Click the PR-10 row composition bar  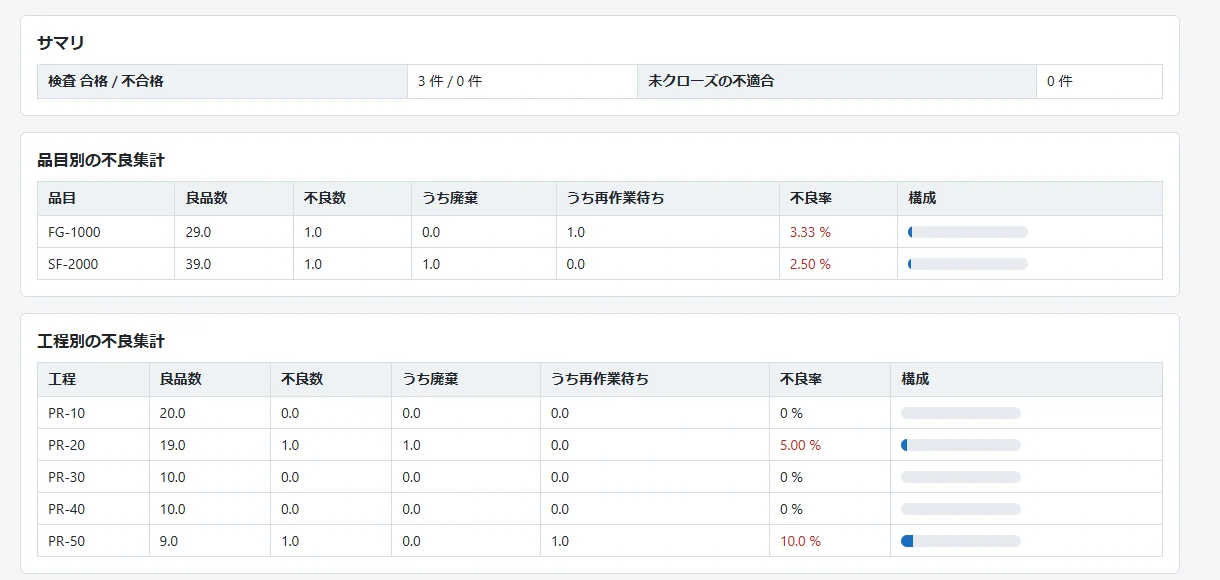pos(961,413)
